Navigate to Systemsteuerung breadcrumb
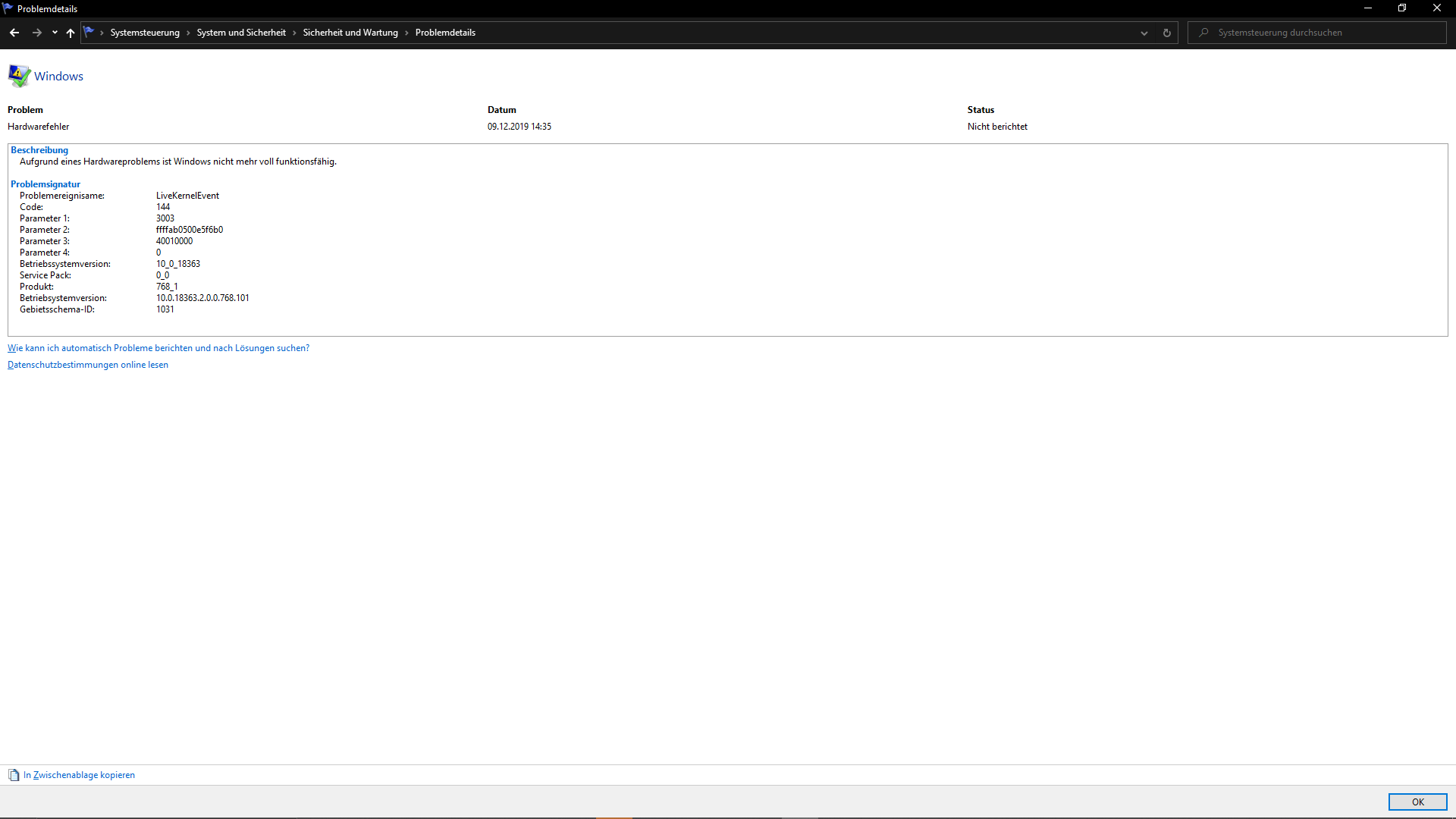Screen dimensions: 1456x819 pyautogui.click(x=145, y=33)
